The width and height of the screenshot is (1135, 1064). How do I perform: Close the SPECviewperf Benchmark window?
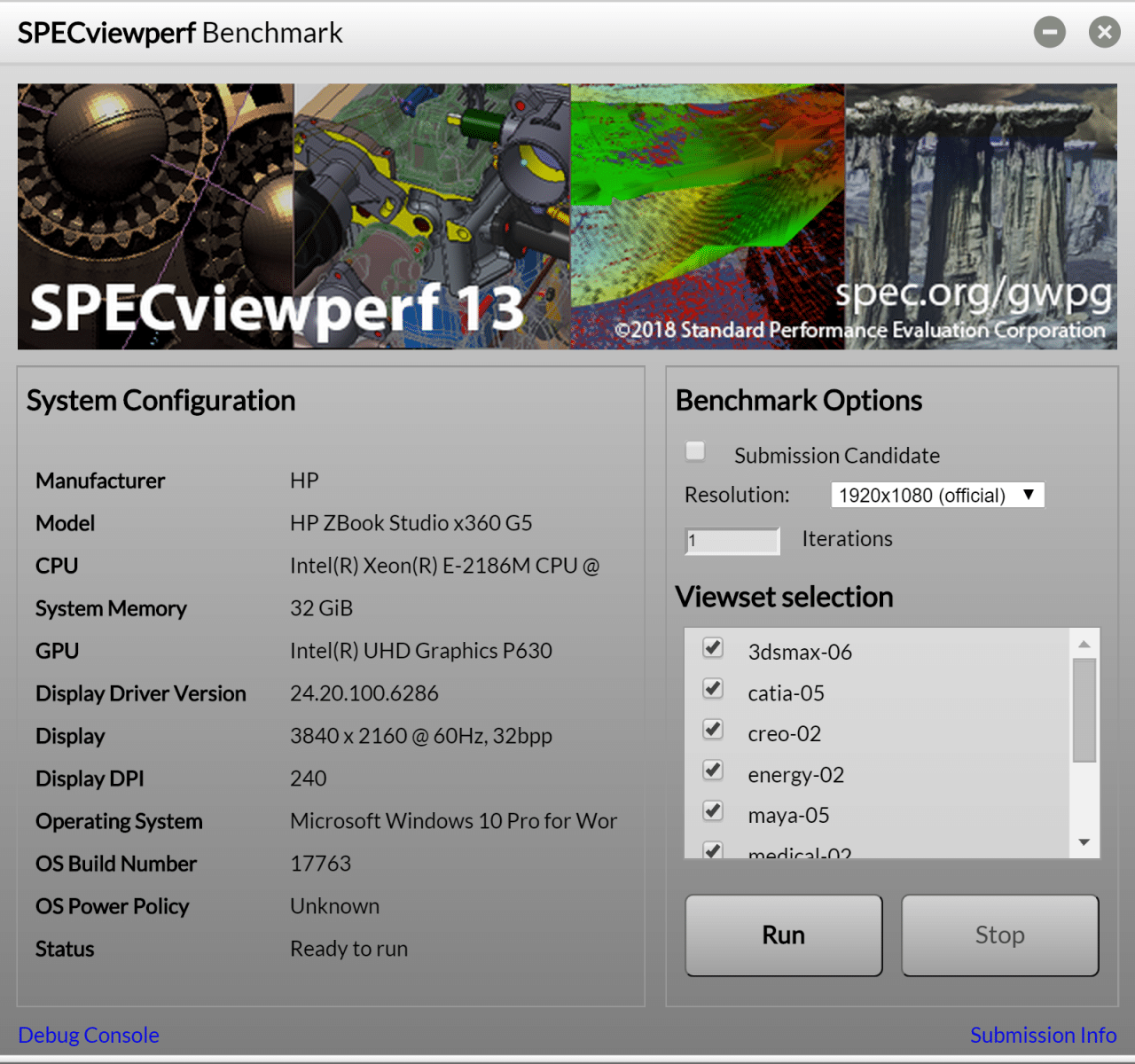[x=1104, y=33]
